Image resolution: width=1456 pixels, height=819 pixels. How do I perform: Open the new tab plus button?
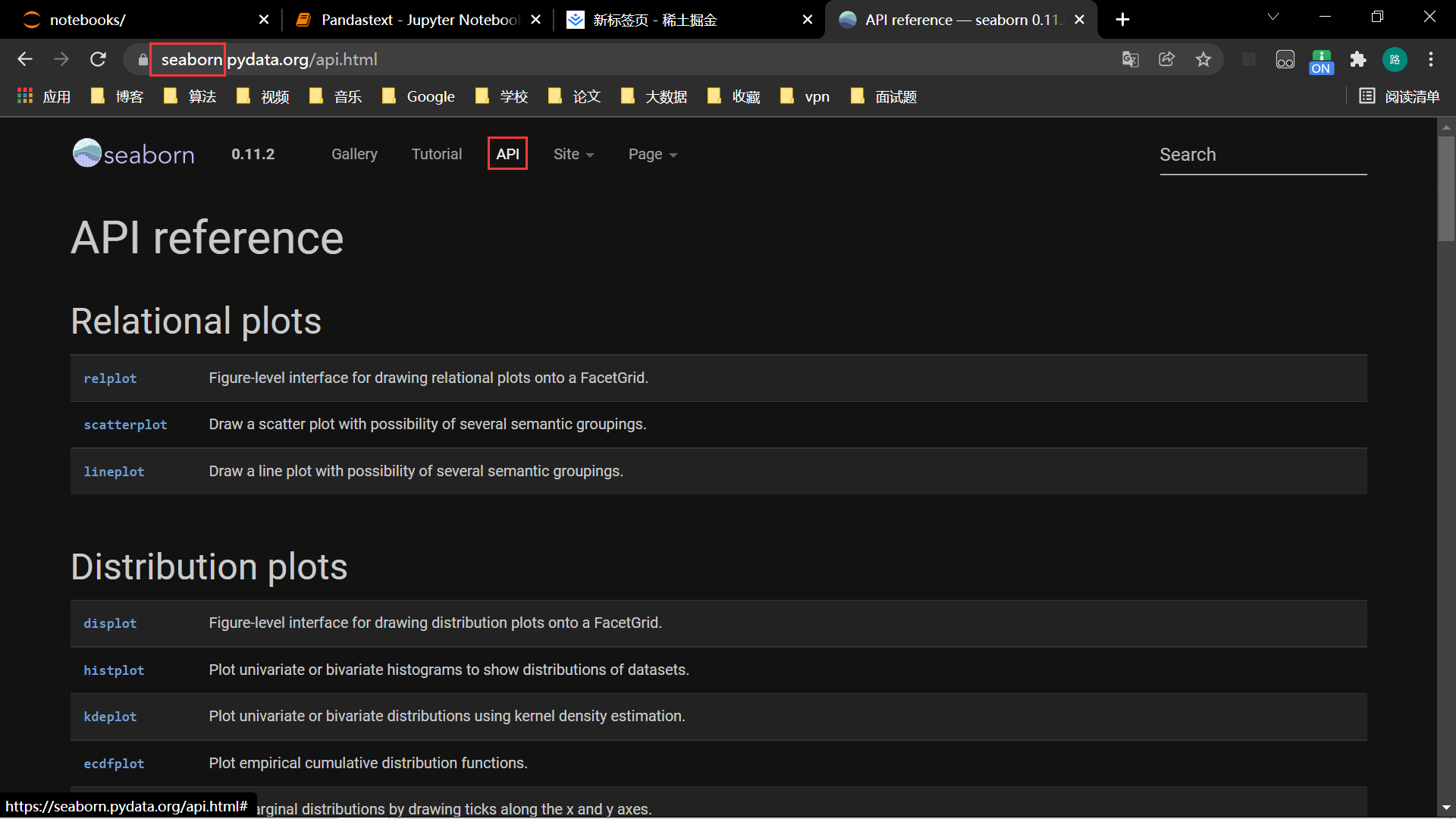(x=1123, y=20)
